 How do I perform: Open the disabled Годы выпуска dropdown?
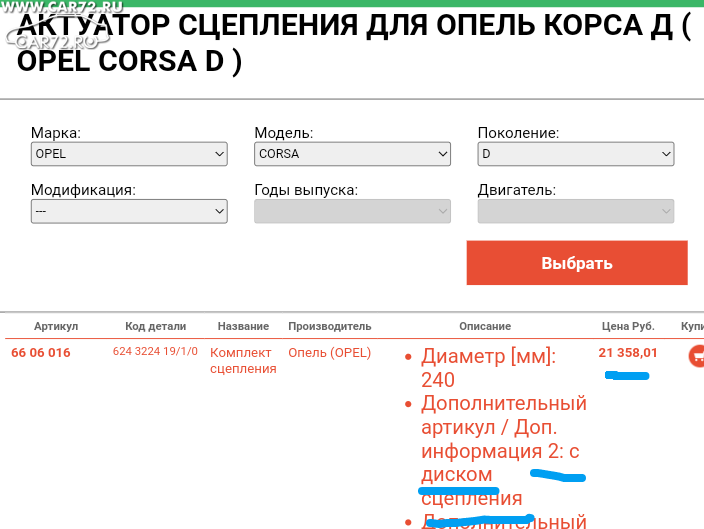point(352,211)
